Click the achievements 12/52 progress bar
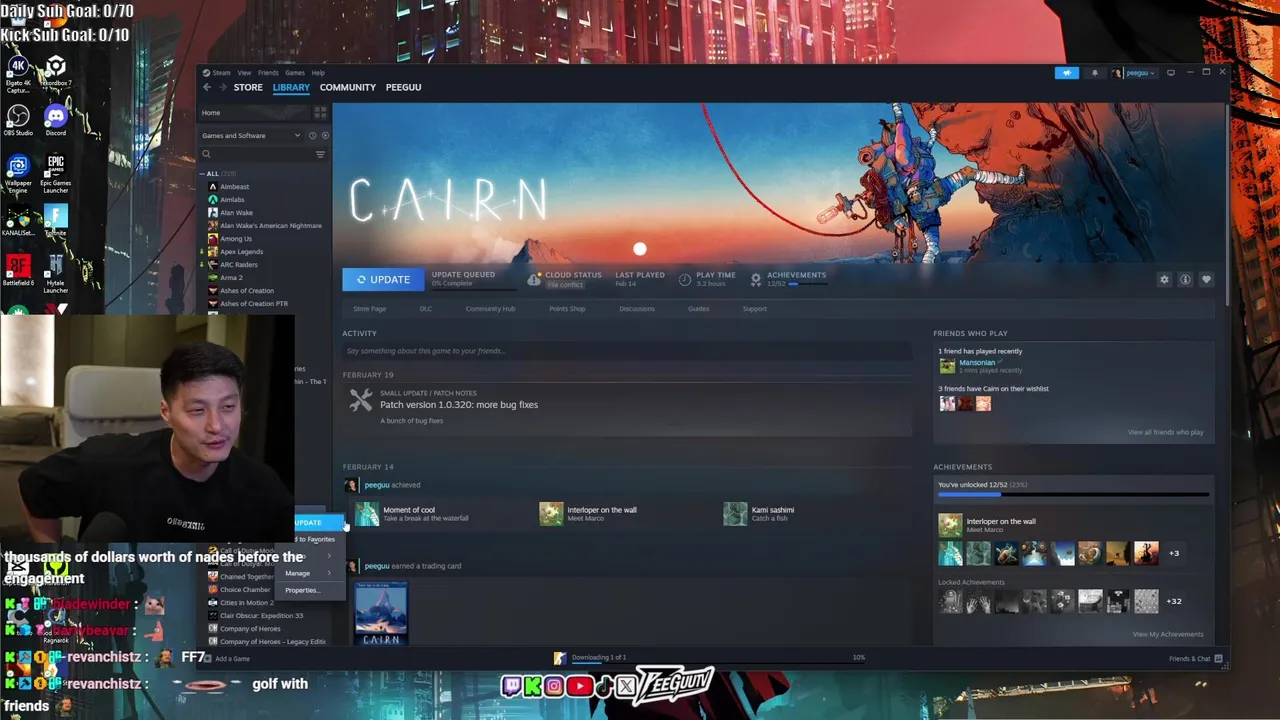The image size is (1280, 720). (810, 284)
